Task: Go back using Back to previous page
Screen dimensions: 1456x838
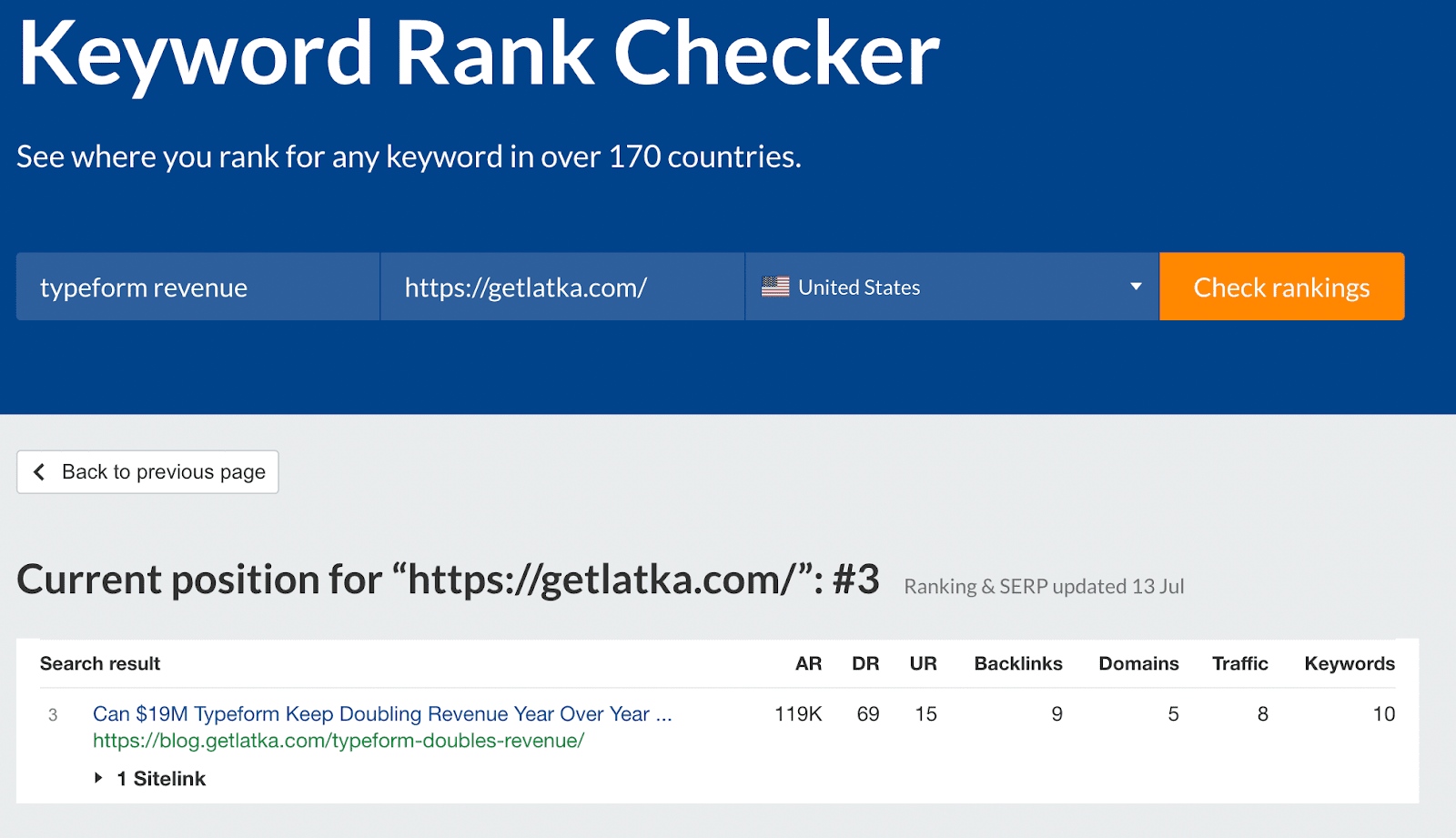Action: (x=147, y=472)
